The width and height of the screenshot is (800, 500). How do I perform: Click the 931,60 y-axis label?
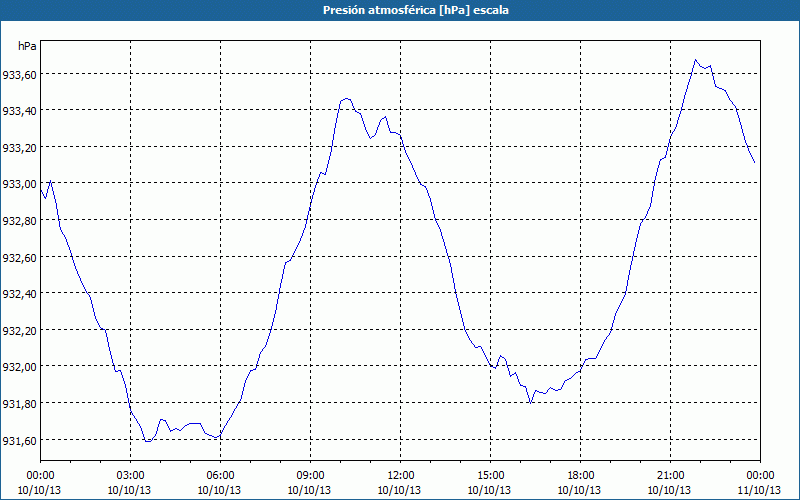click(19, 440)
